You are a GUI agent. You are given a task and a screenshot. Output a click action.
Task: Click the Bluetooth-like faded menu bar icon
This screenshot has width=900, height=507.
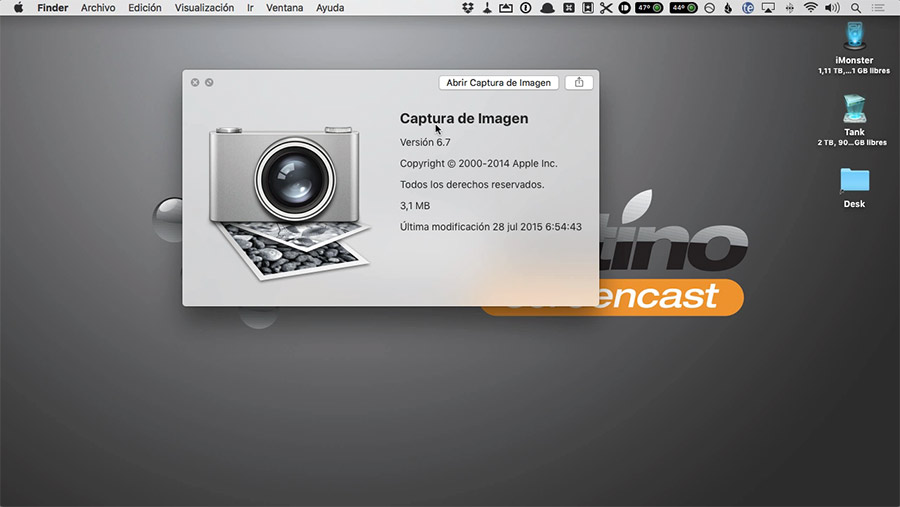click(789, 8)
